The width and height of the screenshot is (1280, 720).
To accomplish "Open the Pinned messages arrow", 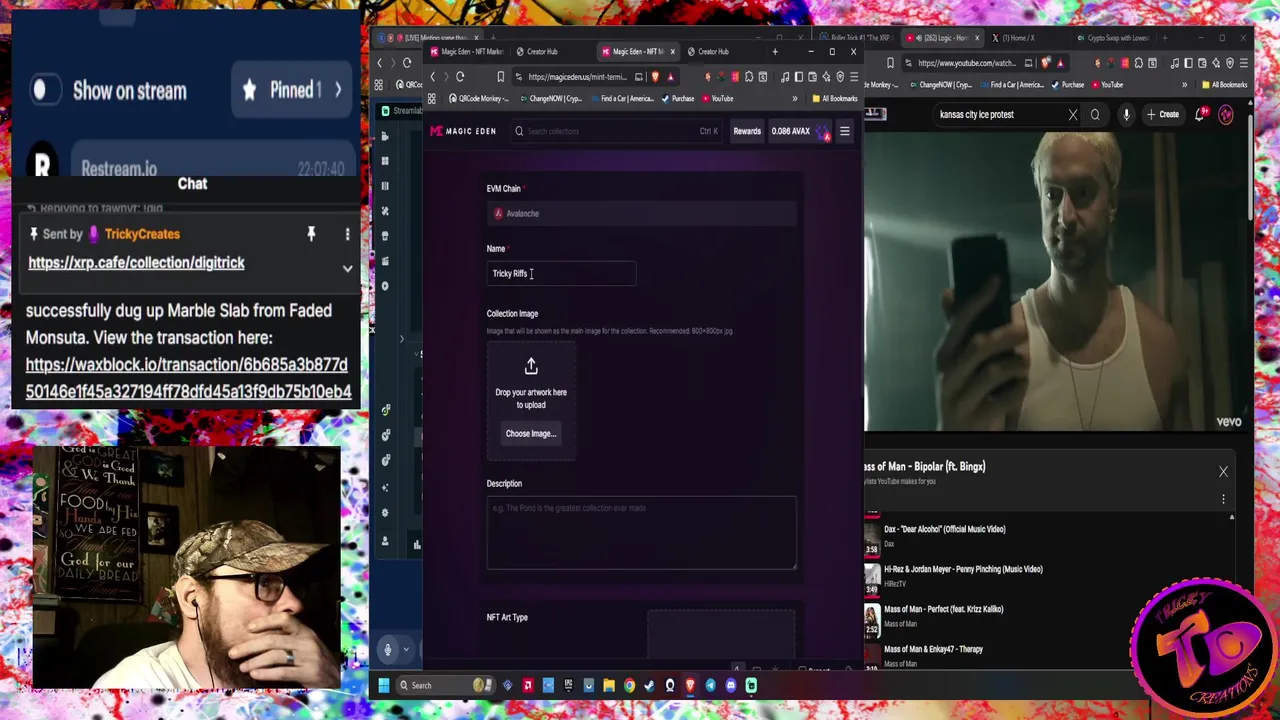I will click(x=338, y=90).
